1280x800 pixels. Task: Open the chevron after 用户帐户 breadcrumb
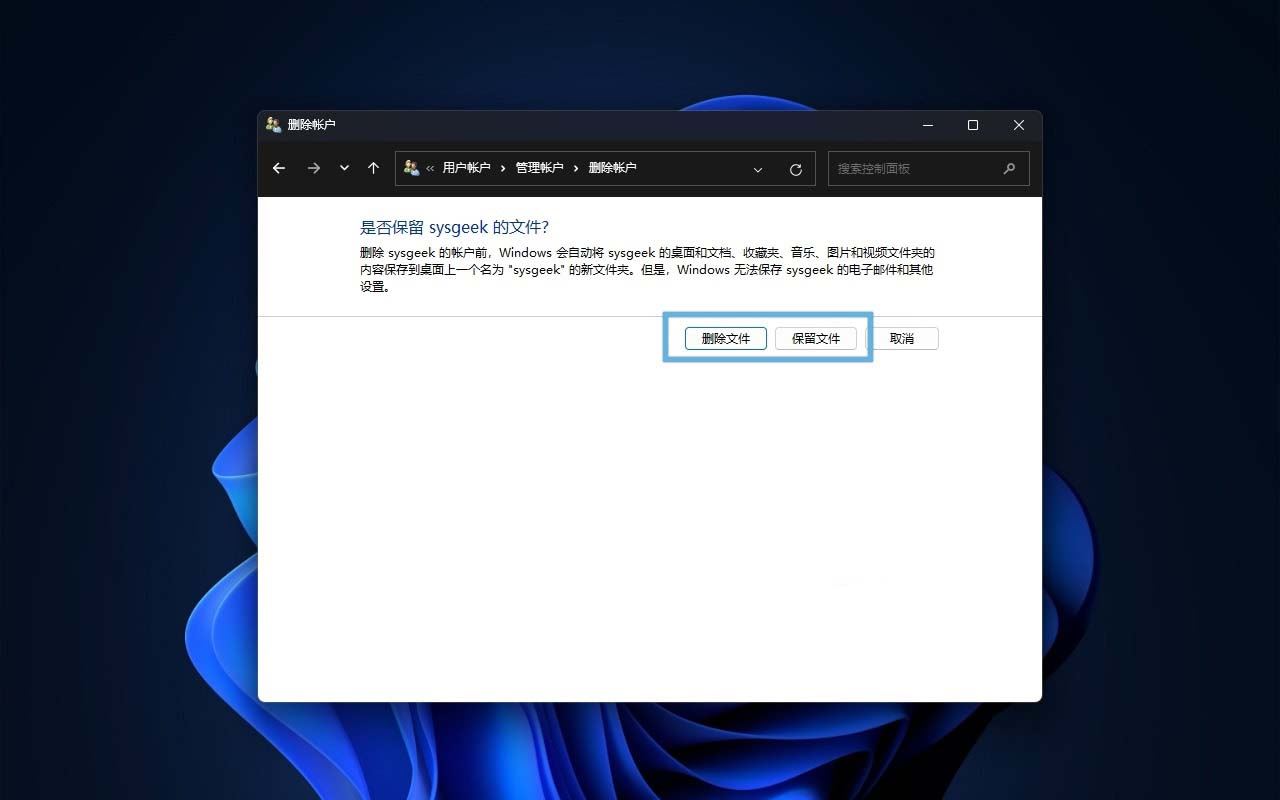[503, 169]
